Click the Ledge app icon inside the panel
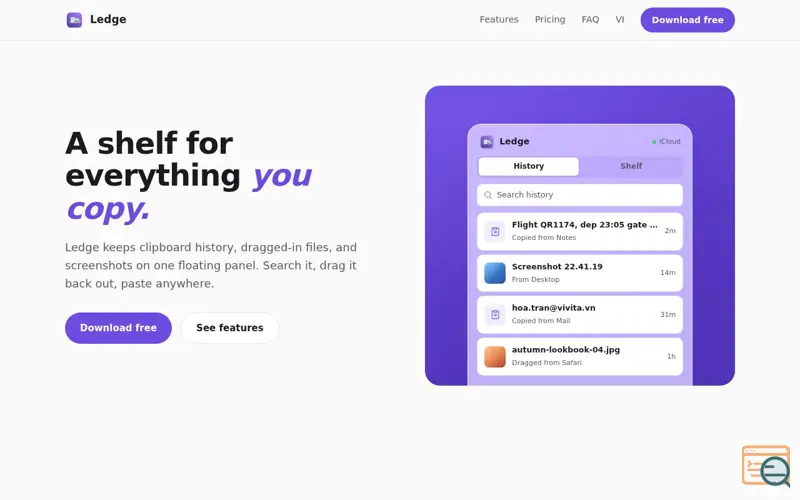800x500 pixels. [487, 141]
